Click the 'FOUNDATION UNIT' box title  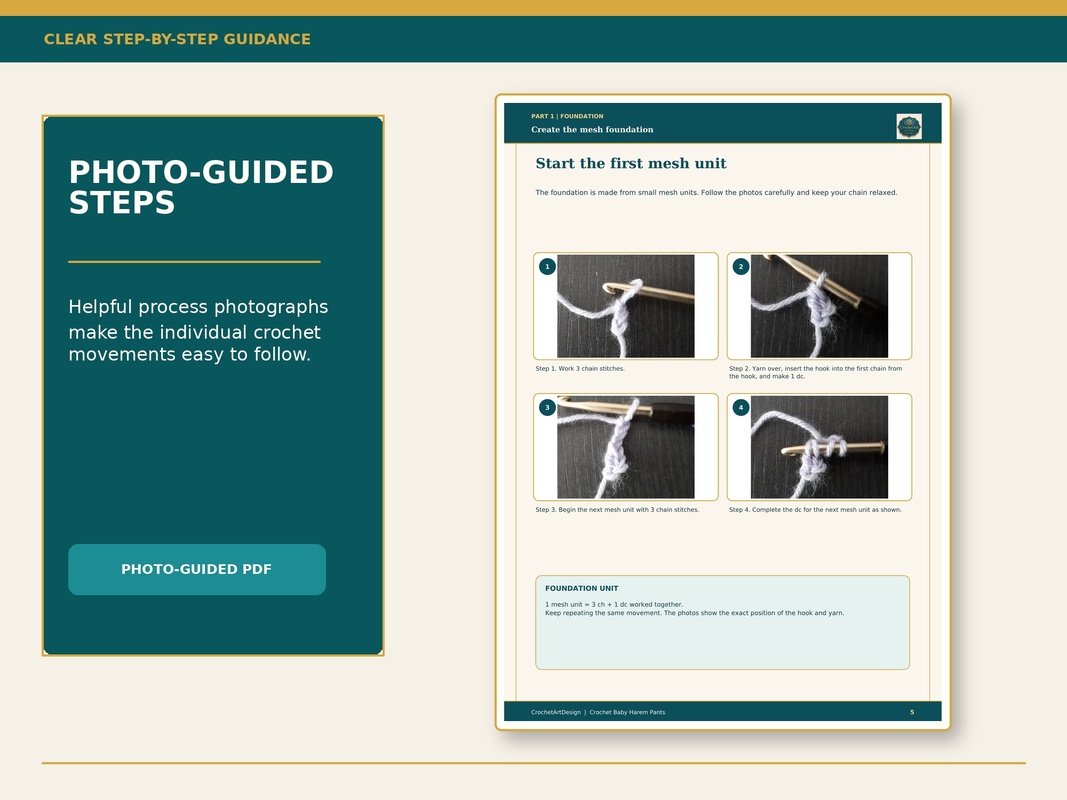click(x=581, y=588)
